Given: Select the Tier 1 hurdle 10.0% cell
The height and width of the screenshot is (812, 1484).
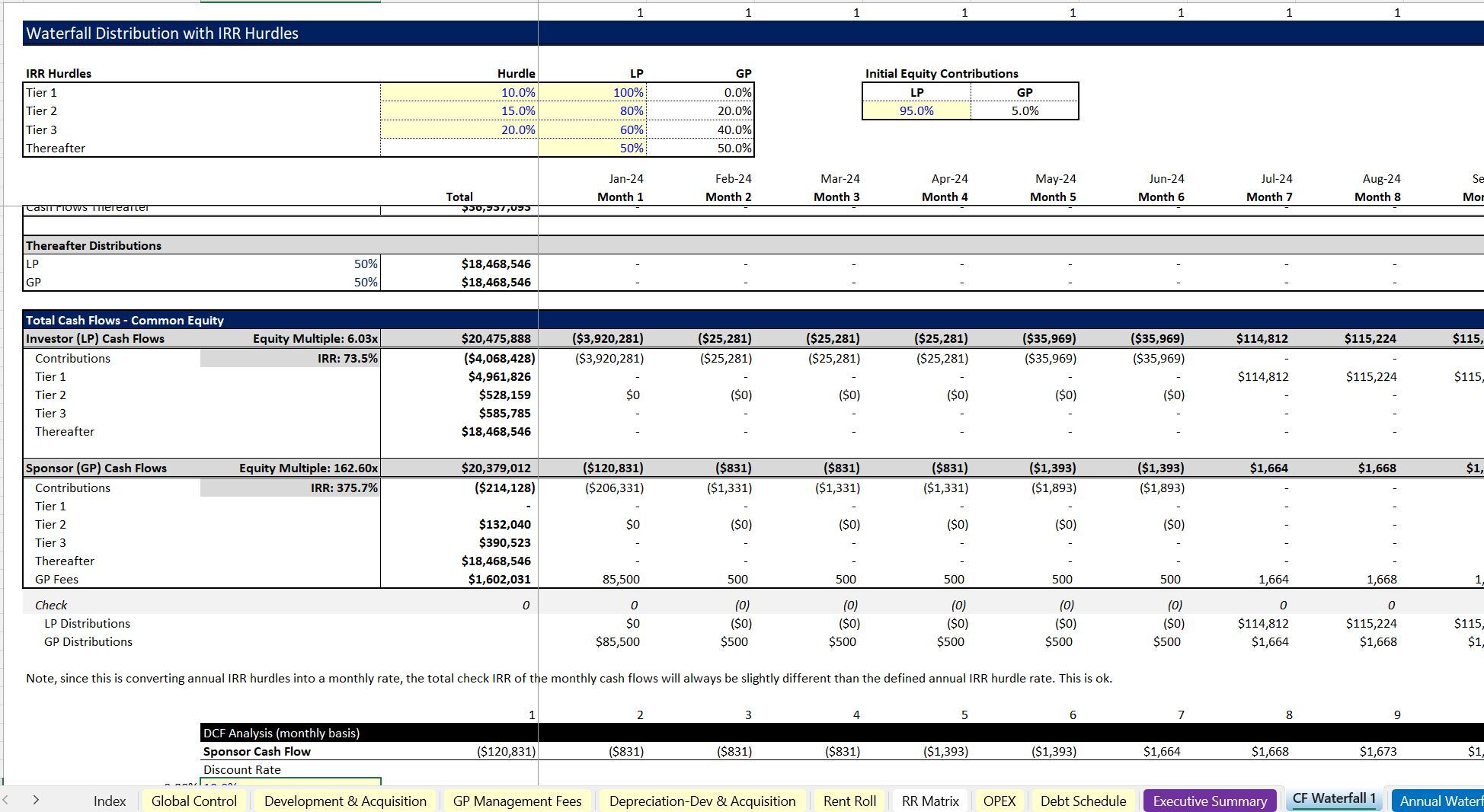Looking at the screenshot, I should click(x=459, y=92).
